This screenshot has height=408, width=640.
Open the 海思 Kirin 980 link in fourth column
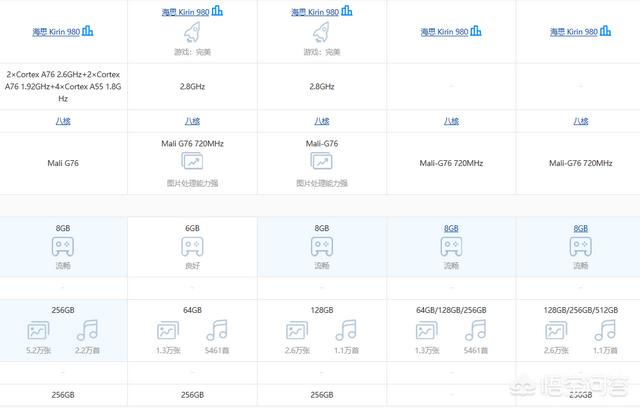444,32
